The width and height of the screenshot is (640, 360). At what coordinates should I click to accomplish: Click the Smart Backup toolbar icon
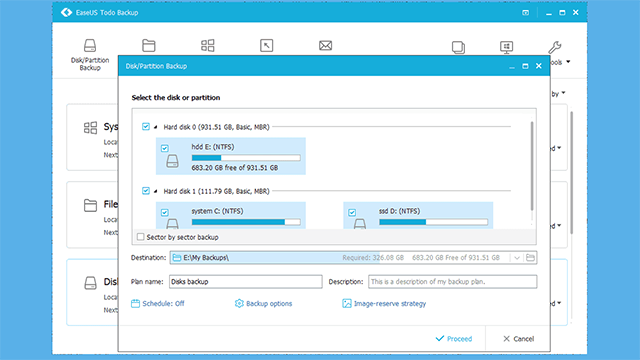tap(267, 45)
